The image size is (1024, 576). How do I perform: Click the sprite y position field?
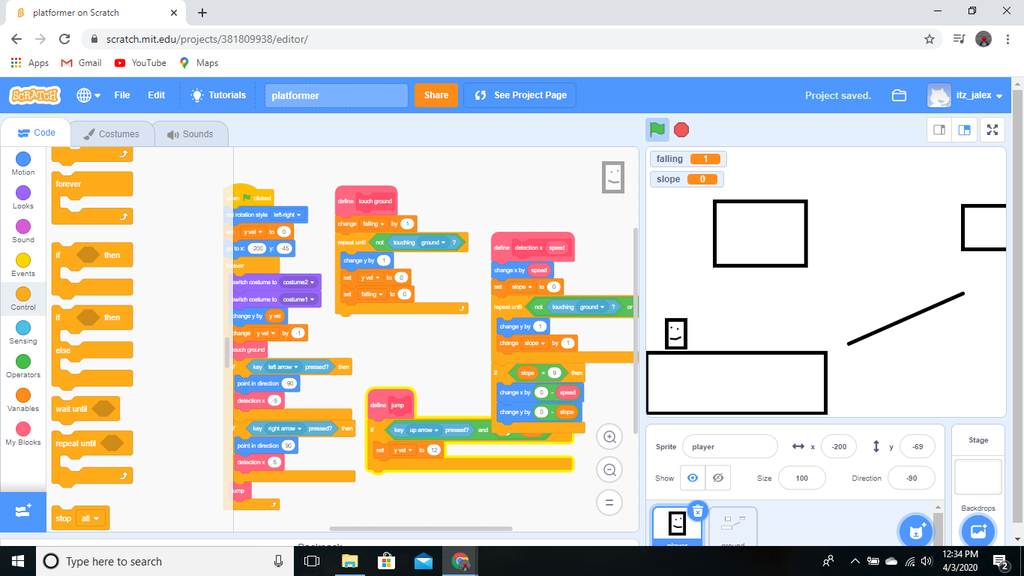pyautogui.click(x=918, y=447)
